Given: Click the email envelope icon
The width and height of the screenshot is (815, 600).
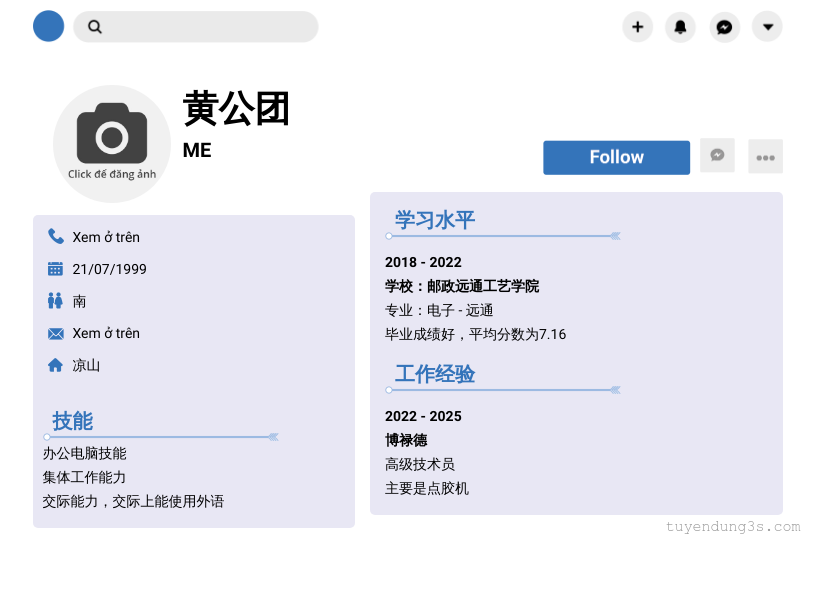Looking at the screenshot, I should click(56, 333).
